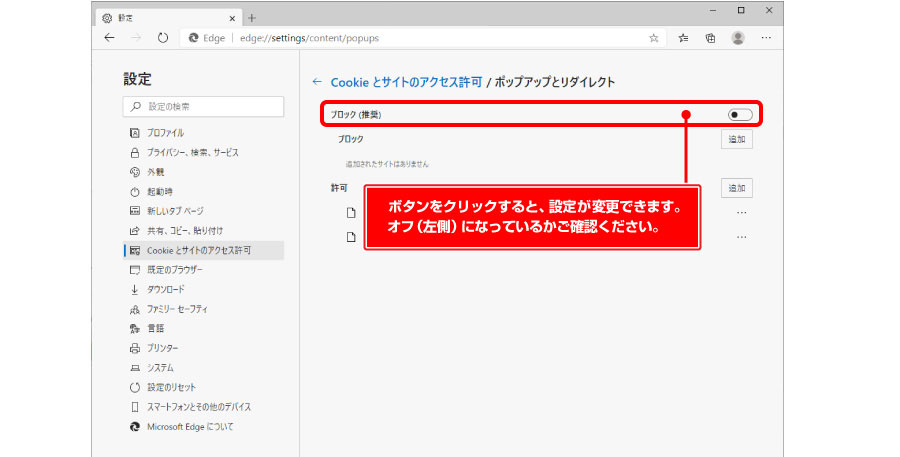Open 新しいタブ ページ settings section
The height and width of the screenshot is (457, 900).
[x=203, y=211]
